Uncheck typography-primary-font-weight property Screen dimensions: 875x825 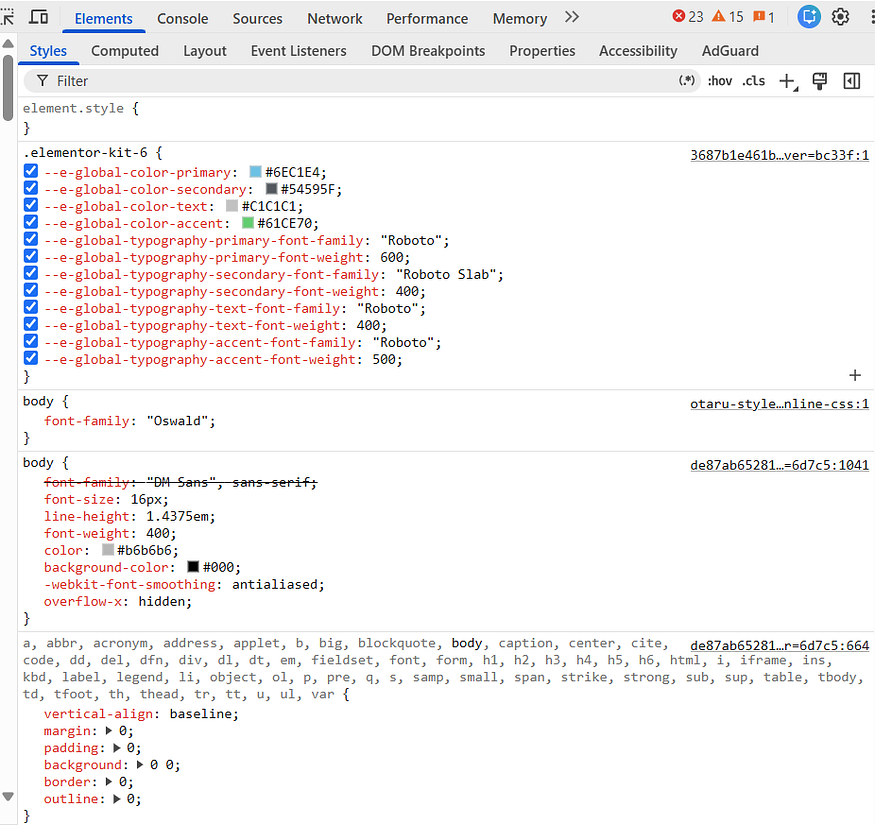(x=31, y=256)
